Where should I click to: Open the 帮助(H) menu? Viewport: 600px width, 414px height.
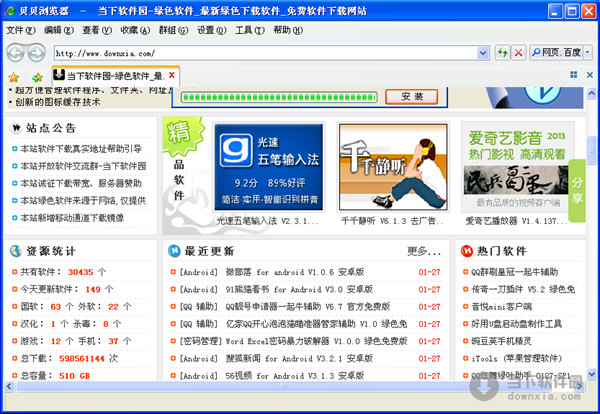click(x=288, y=30)
